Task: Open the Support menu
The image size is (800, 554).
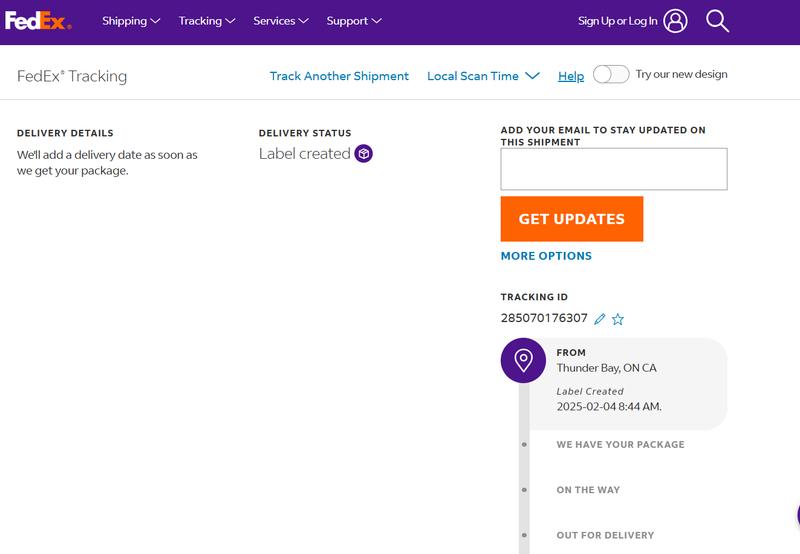Action: click(x=354, y=21)
